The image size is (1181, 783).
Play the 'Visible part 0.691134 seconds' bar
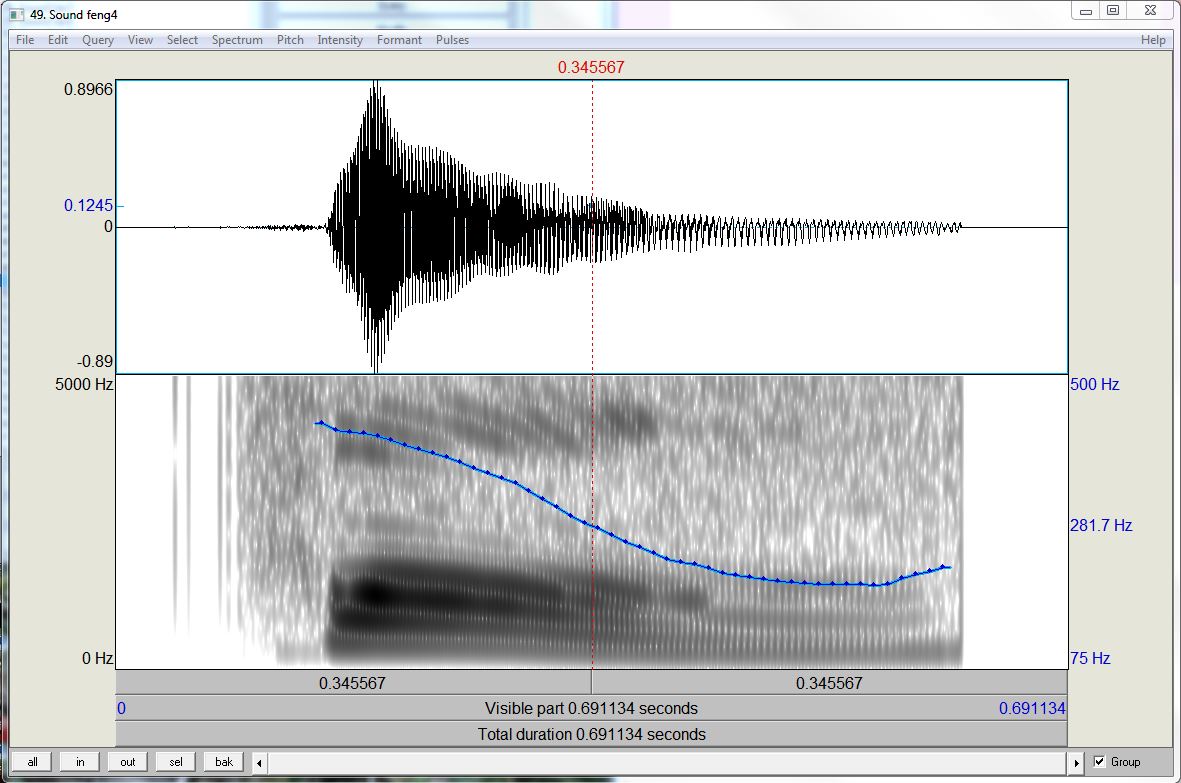pos(591,708)
